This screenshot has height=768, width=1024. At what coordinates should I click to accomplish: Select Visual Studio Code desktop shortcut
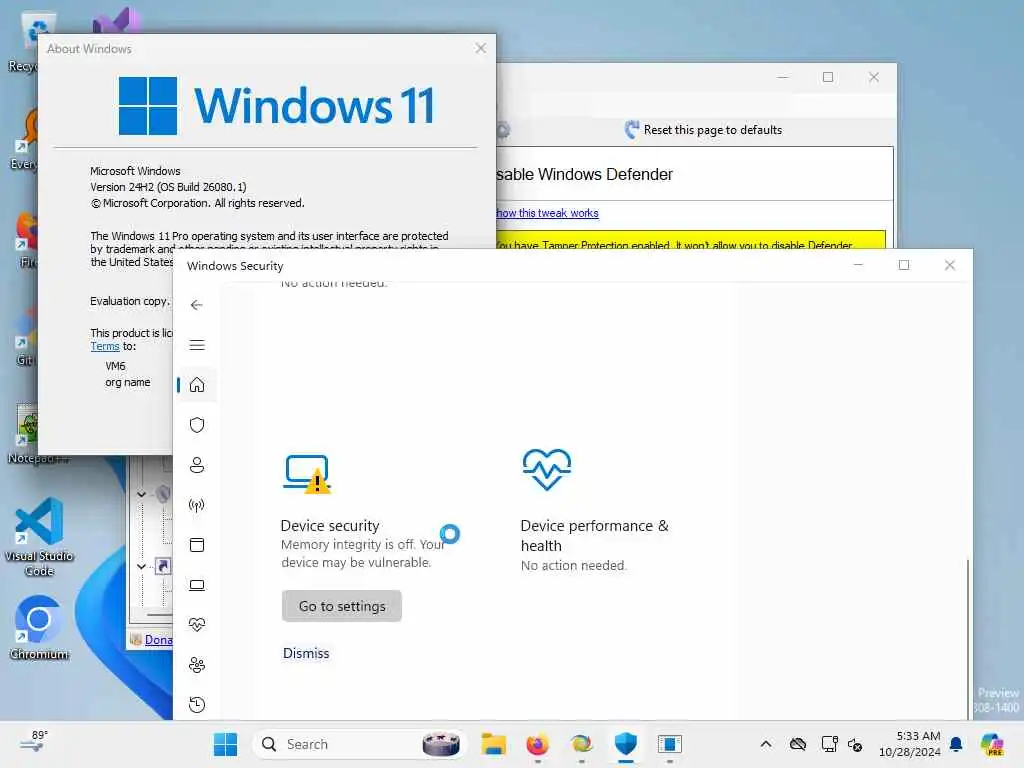[39, 537]
